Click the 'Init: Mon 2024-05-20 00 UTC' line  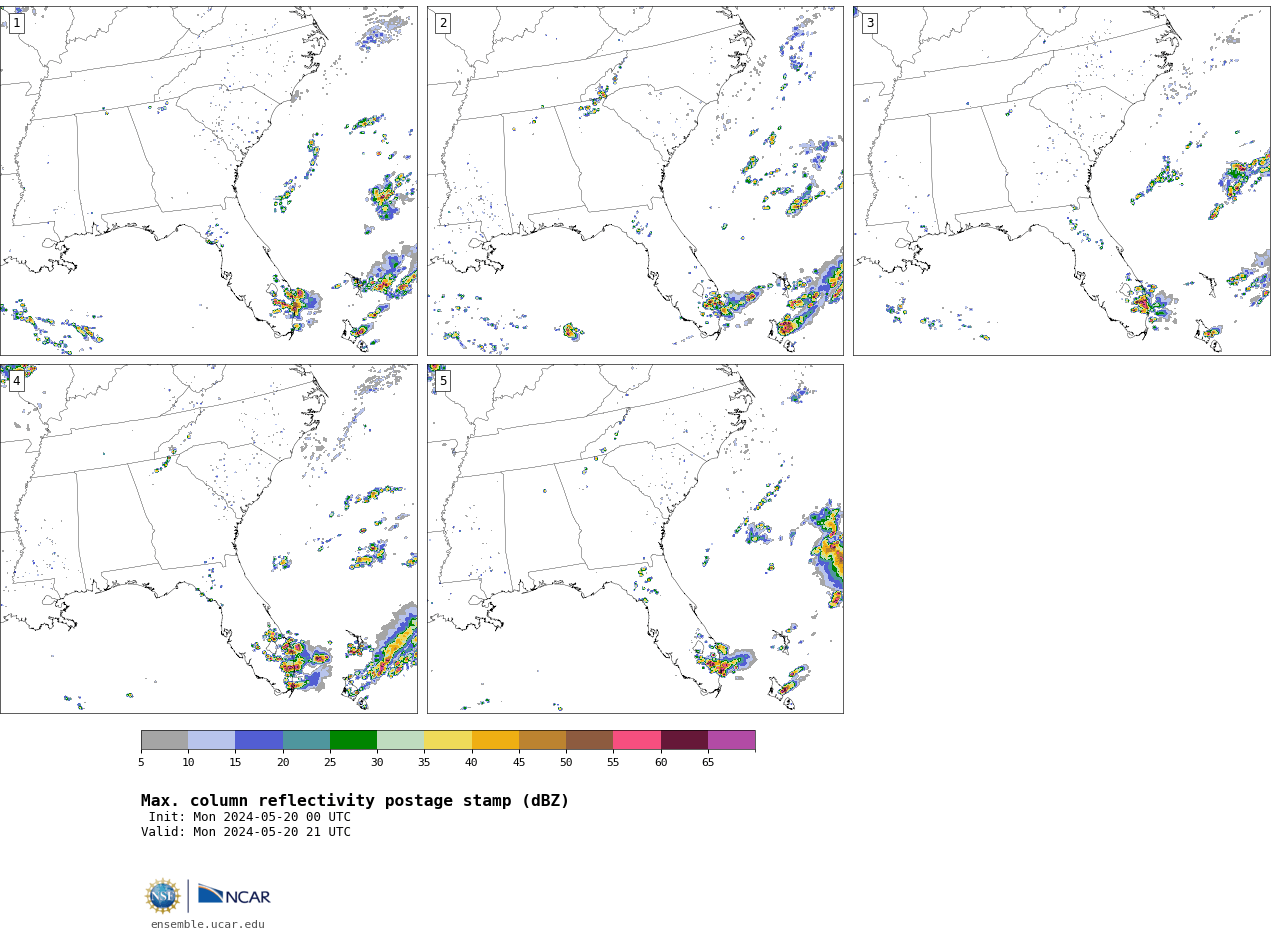(250, 817)
